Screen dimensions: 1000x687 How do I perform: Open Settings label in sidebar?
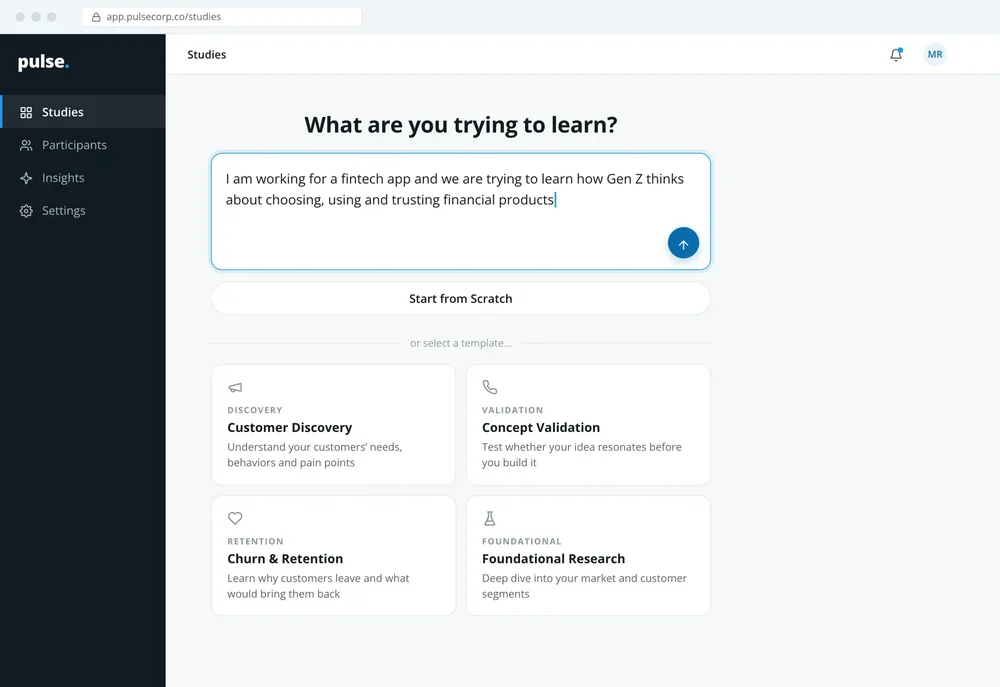tap(64, 211)
